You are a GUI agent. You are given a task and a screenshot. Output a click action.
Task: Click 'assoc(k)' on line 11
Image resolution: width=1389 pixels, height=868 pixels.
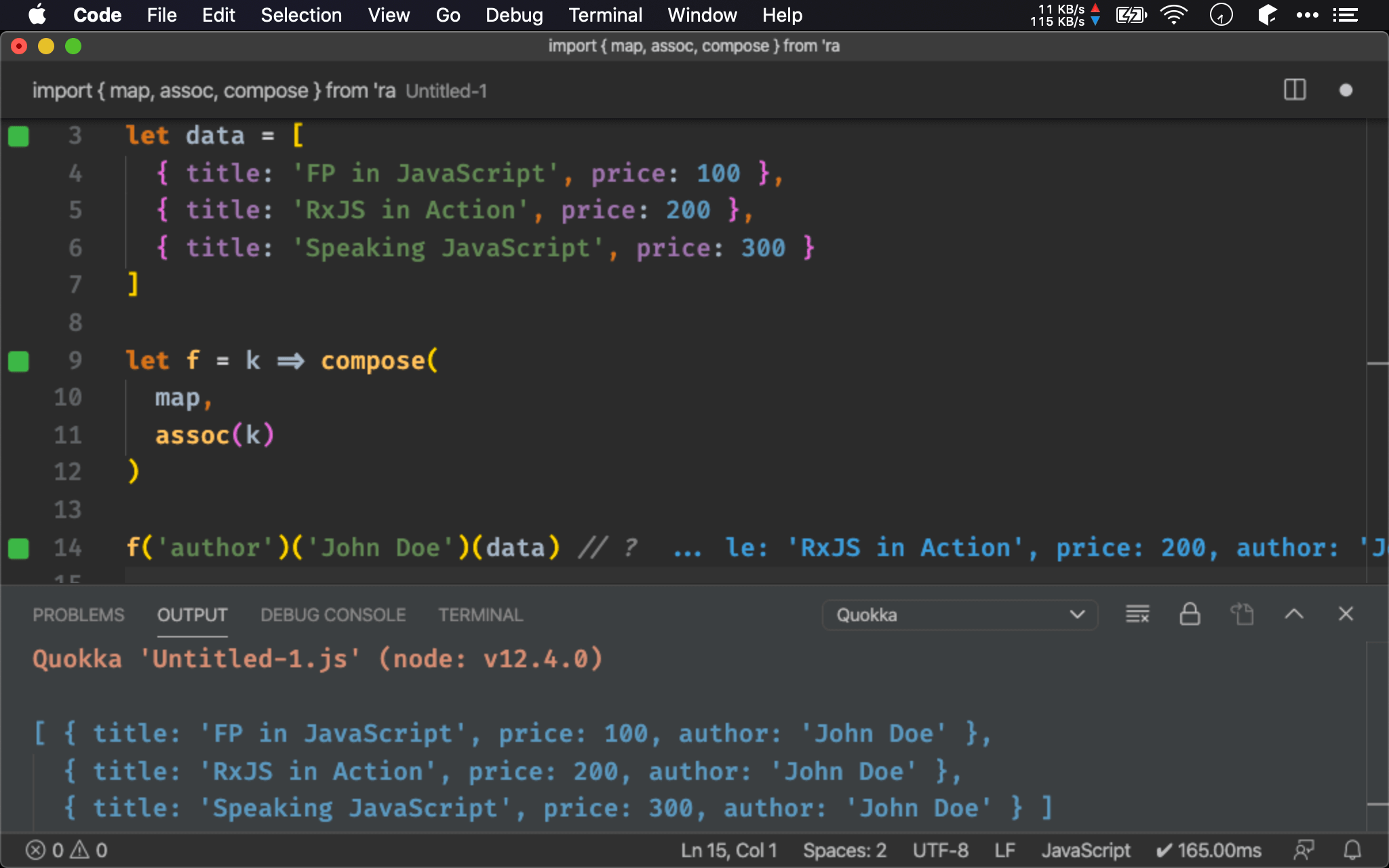(x=214, y=435)
